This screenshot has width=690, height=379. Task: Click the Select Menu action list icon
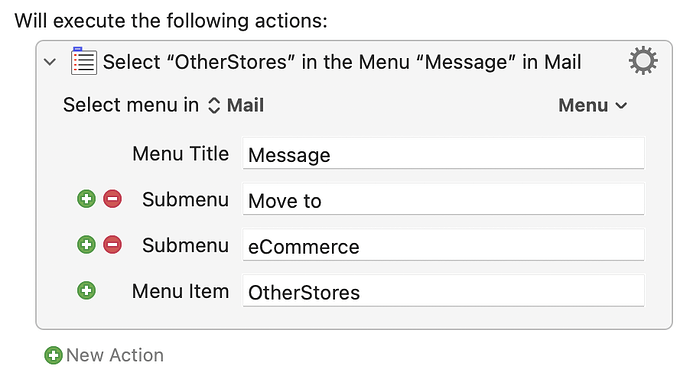tap(84, 61)
